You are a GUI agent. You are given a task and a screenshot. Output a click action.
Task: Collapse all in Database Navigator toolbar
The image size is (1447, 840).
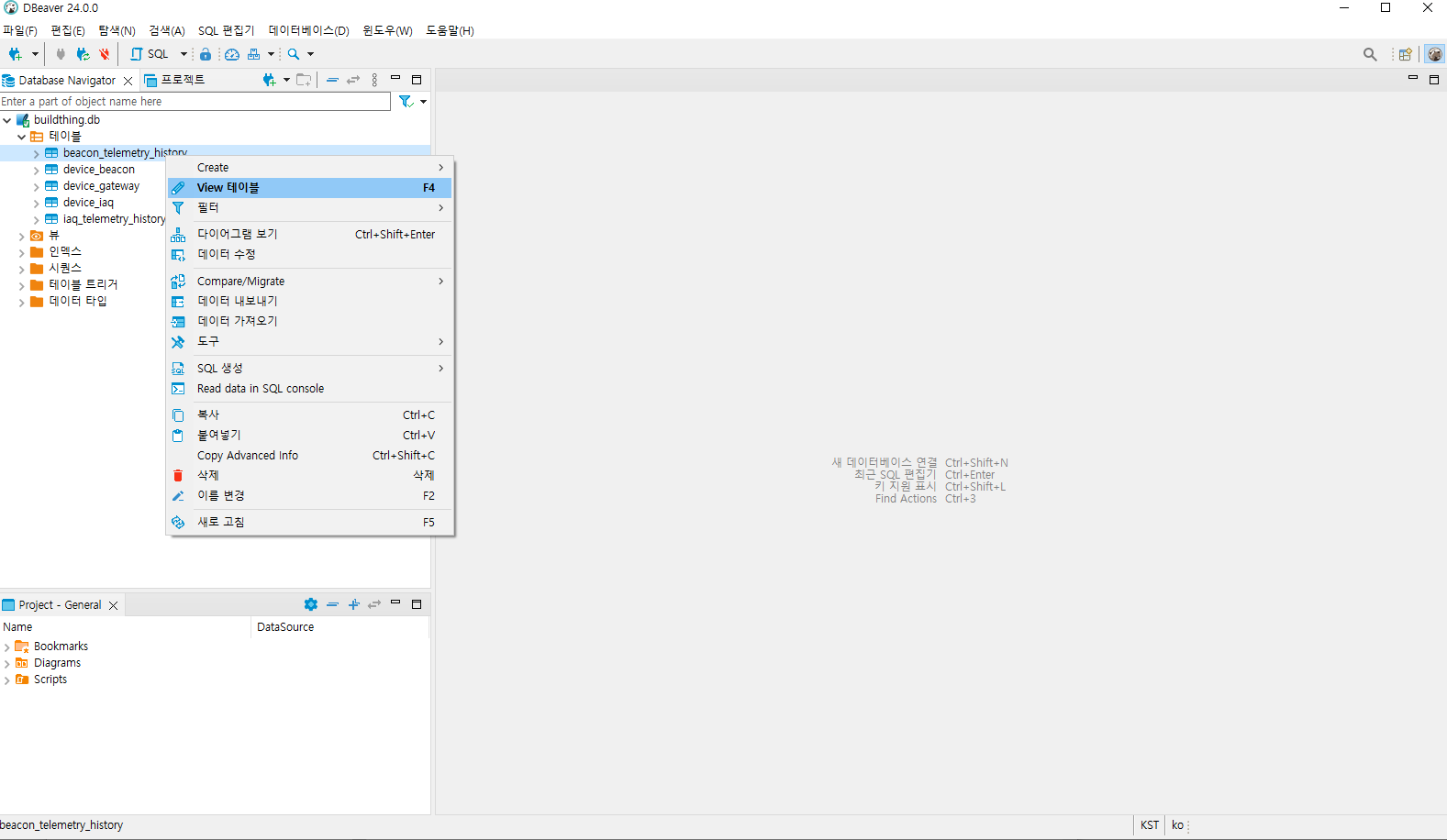[332, 80]
